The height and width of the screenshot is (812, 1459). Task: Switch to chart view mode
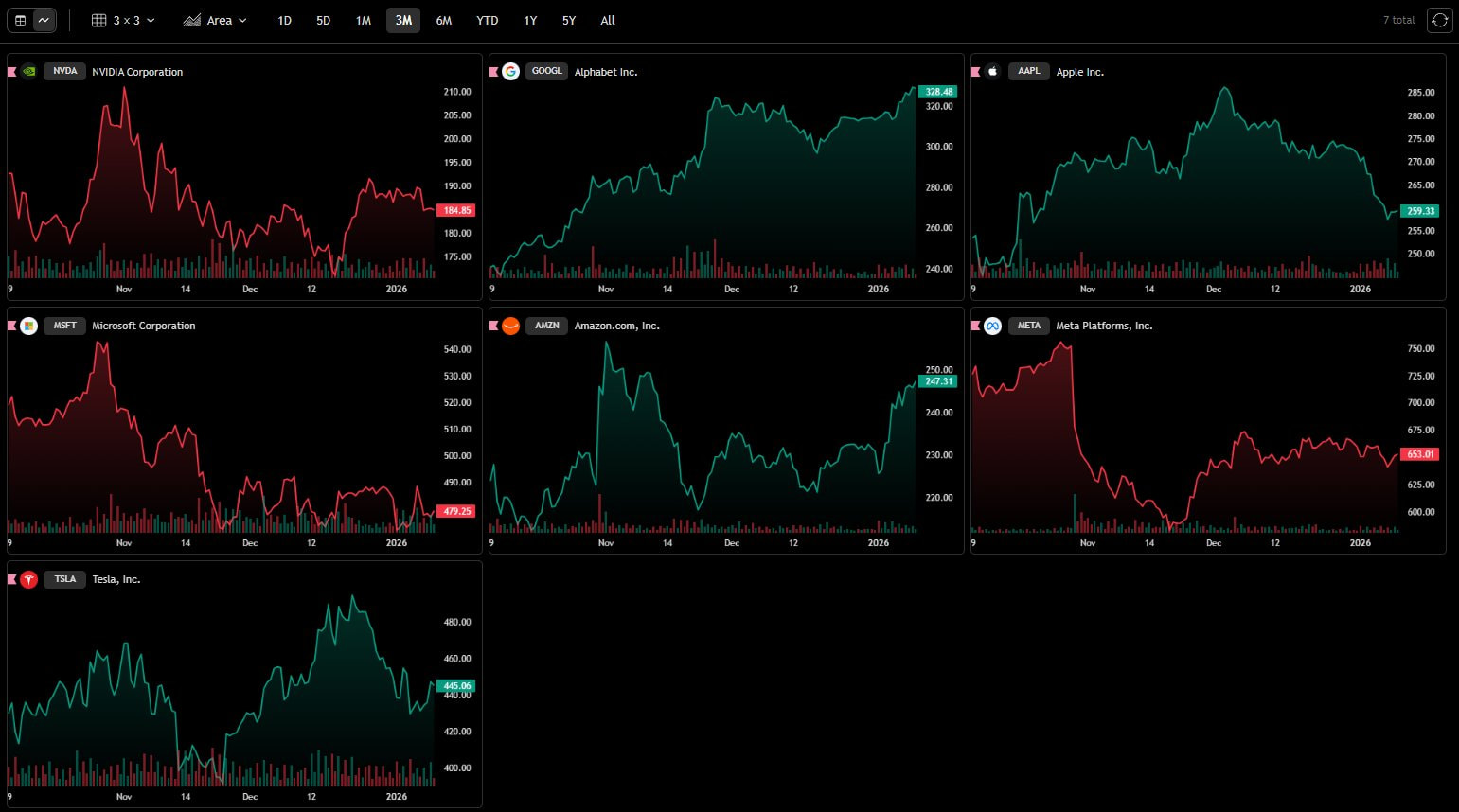[44, 20]
